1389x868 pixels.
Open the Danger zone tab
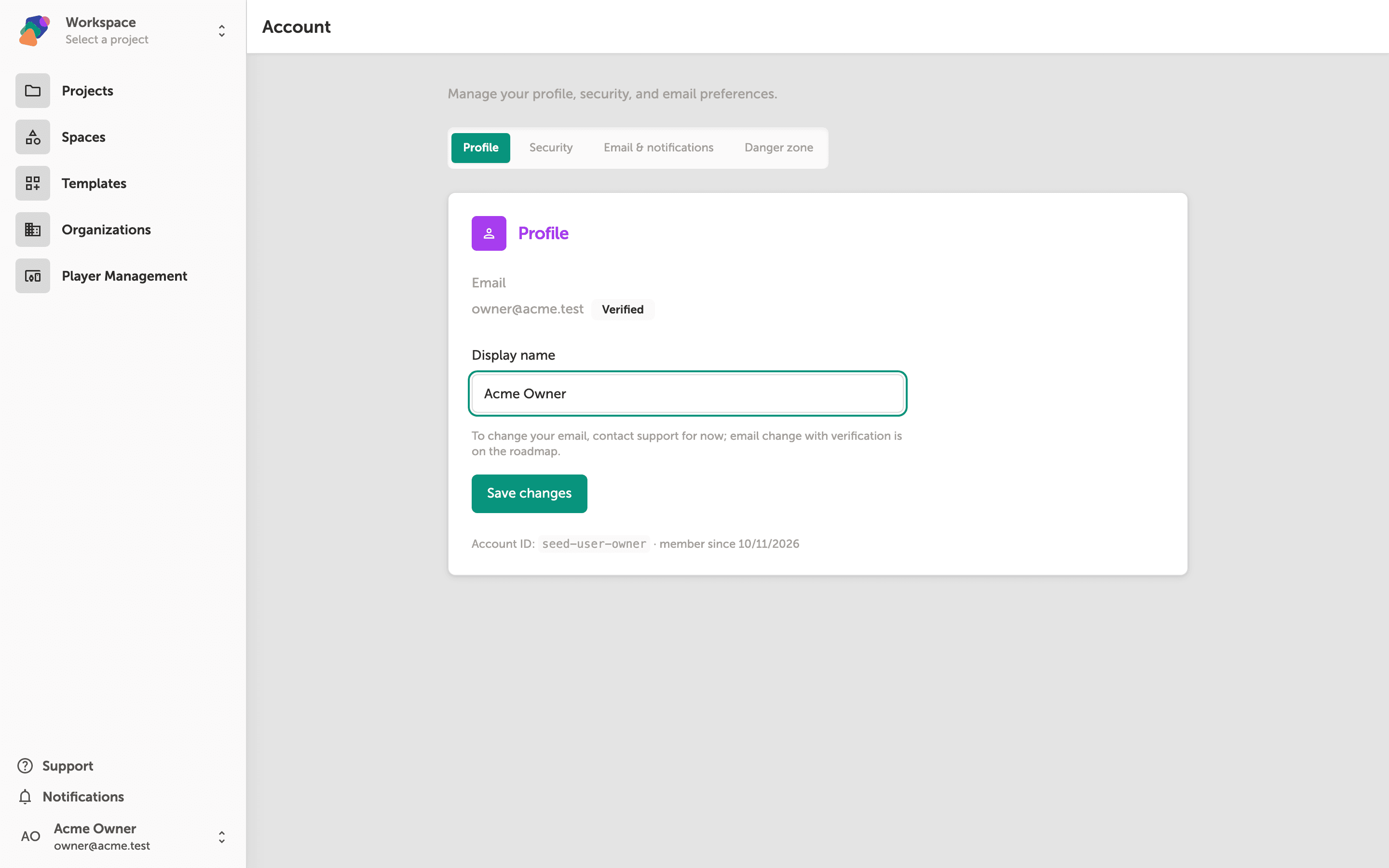(x=778, y=148)
